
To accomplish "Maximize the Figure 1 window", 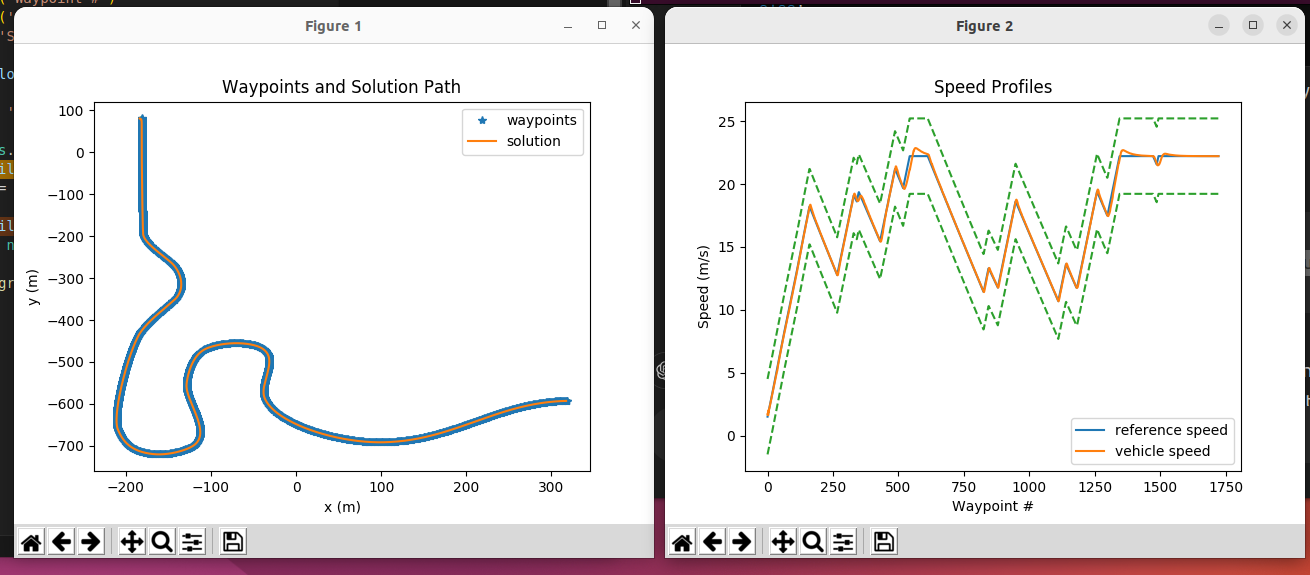I will tap(602, 26).
